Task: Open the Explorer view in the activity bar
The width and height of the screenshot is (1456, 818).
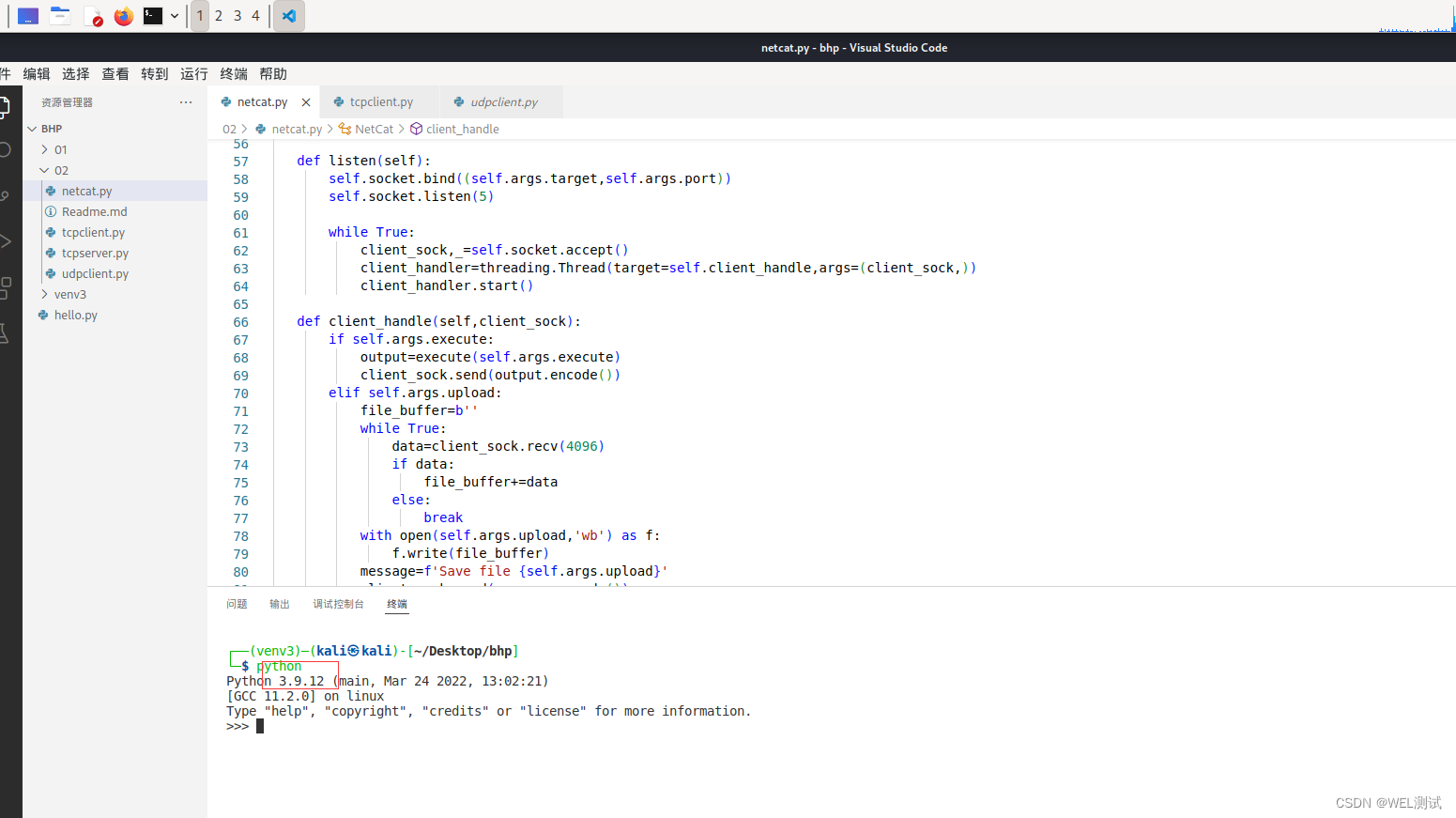Action: click(5, 106)
